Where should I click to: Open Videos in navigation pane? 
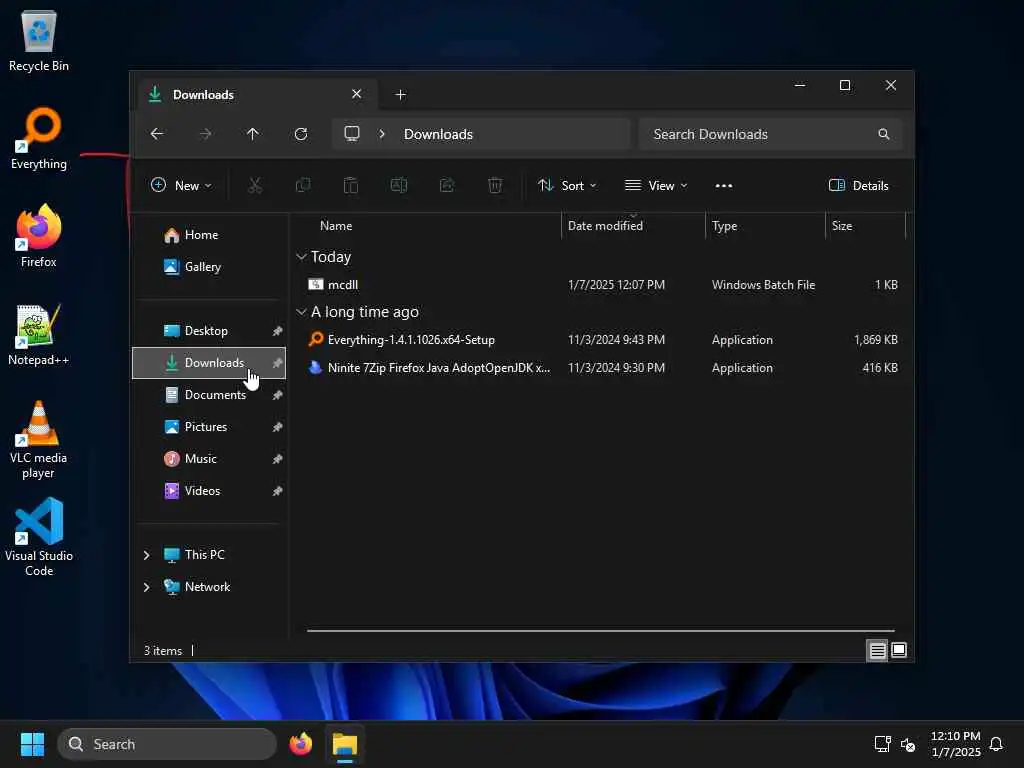(x=209, y=491)
